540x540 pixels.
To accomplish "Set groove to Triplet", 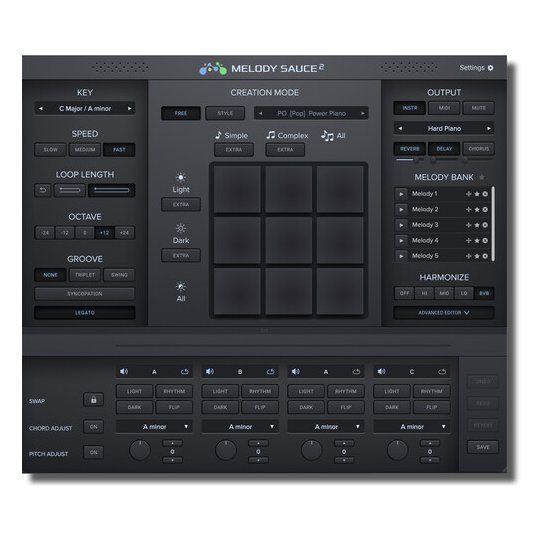I will (85, 275).
